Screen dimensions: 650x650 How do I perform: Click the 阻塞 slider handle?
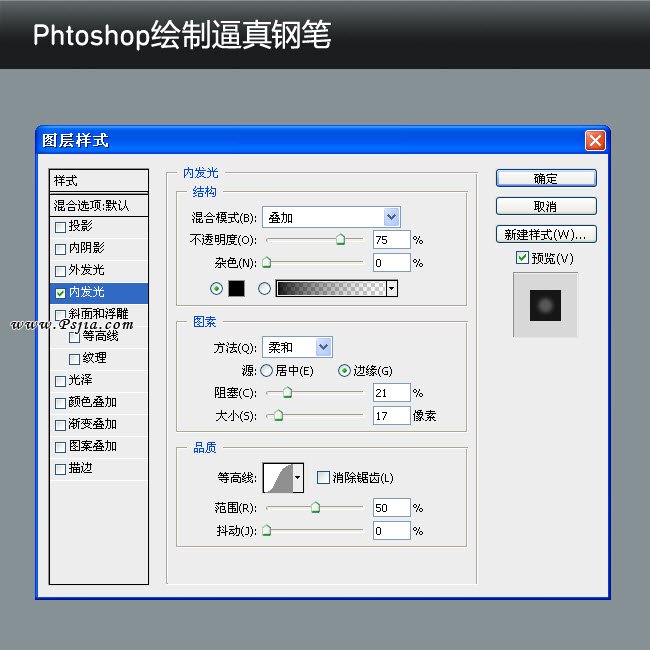tap(287, 392)
